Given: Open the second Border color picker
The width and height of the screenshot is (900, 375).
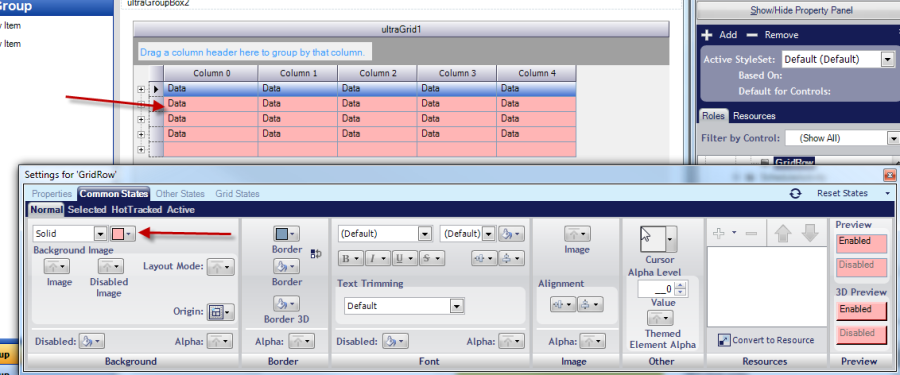Looking at the screenshot, I should tap(286, 266).
